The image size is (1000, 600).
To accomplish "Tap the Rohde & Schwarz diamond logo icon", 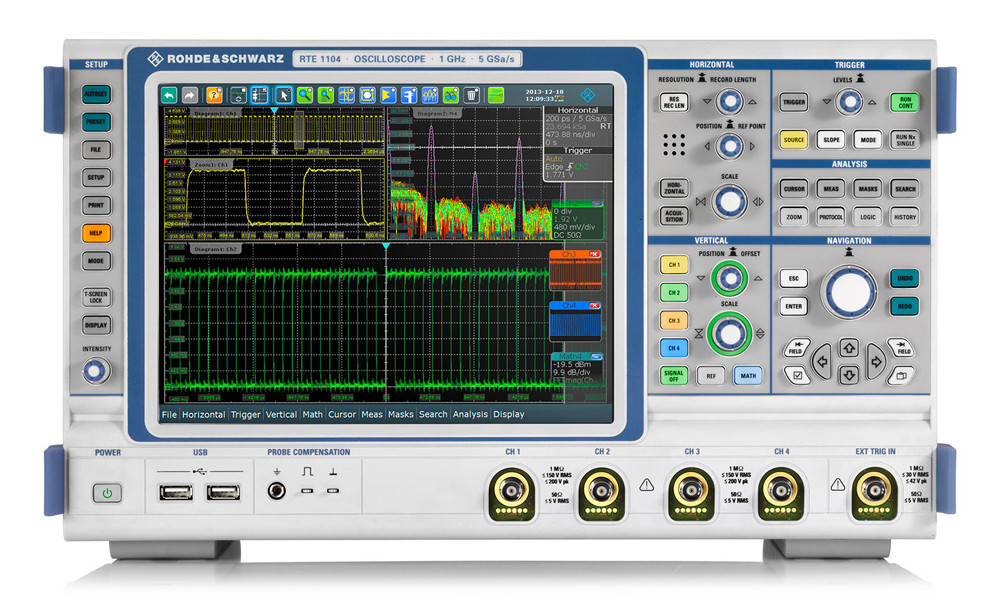I will coord(588,96).
